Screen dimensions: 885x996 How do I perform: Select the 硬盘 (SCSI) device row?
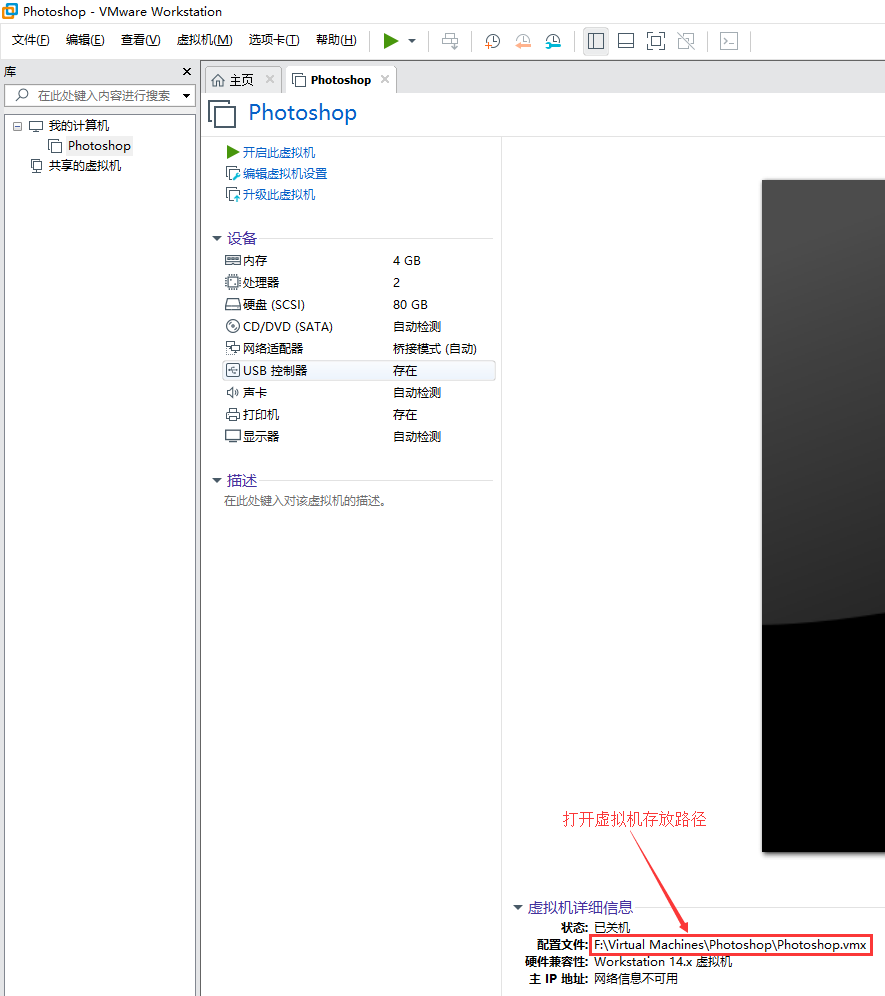[x=358, y=305]
